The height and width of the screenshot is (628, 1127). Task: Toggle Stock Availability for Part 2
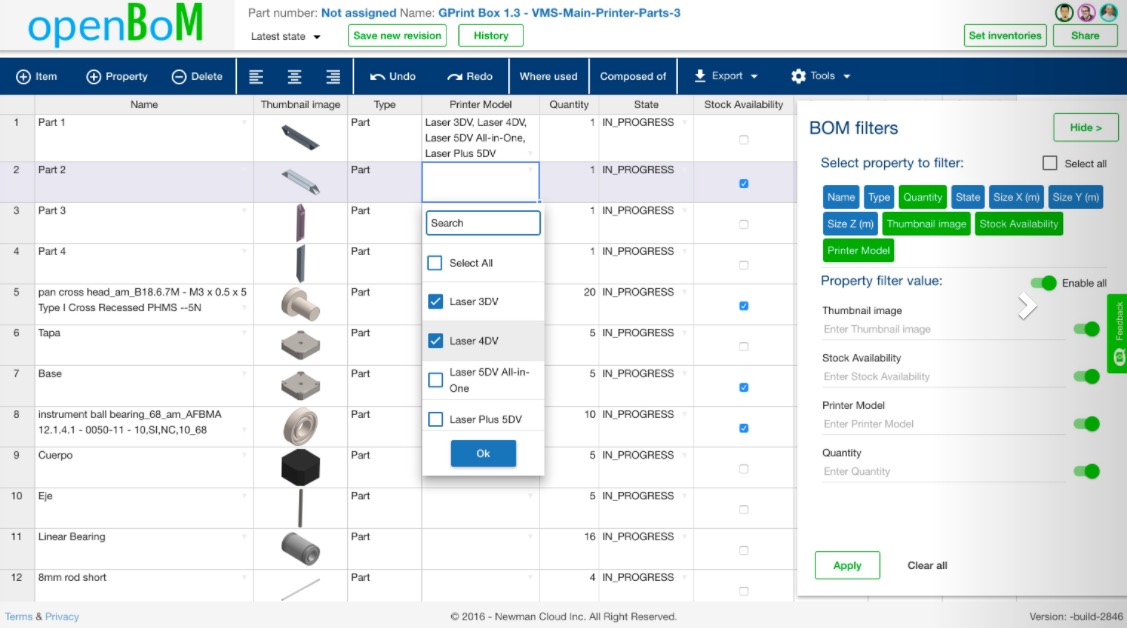click(x=744, y=183)
